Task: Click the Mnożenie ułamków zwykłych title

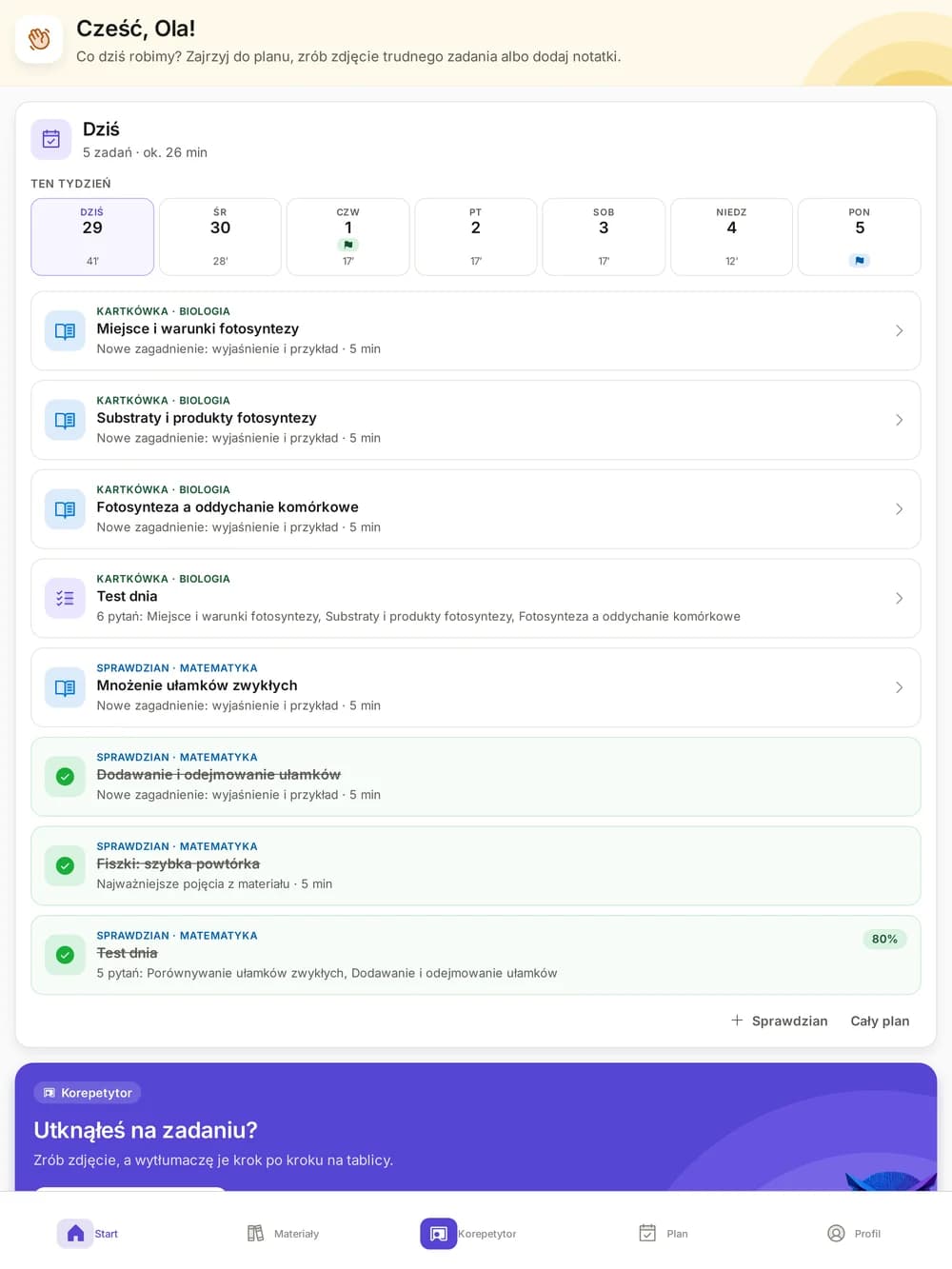Action: [197, 685]
